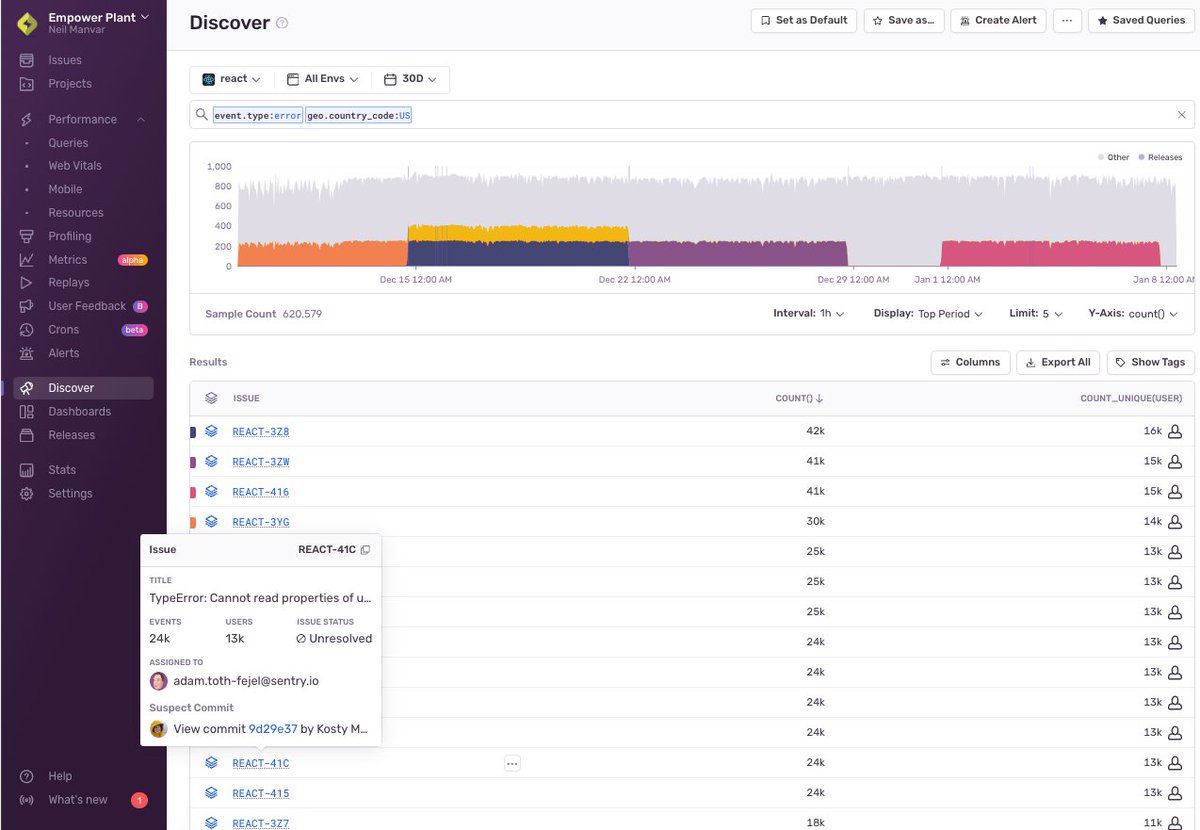
Task: Click the Metrics chart icon
Action: point(27,260)
